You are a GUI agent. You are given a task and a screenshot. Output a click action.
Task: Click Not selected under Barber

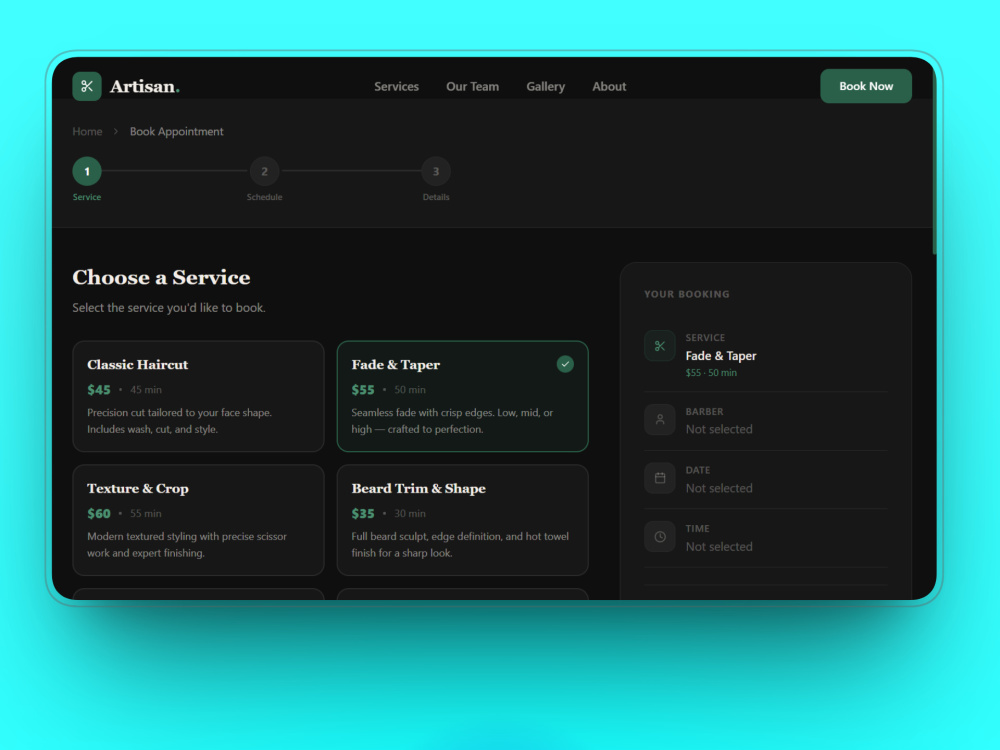719,429
